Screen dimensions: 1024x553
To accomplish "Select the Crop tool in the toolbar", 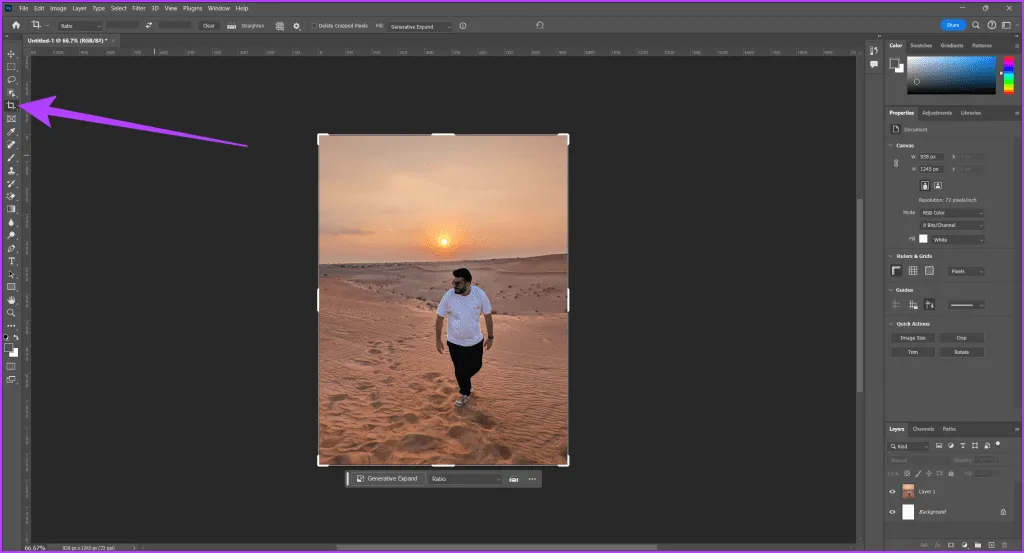I will coord(11,105).
